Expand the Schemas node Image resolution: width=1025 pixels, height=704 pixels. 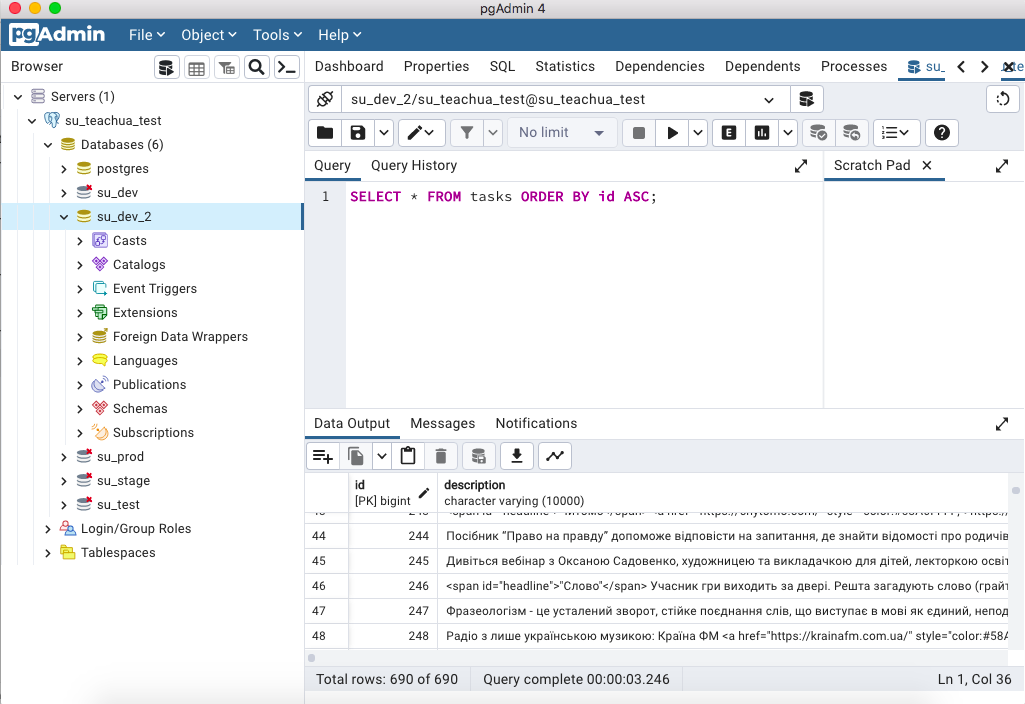coord(80,409)
